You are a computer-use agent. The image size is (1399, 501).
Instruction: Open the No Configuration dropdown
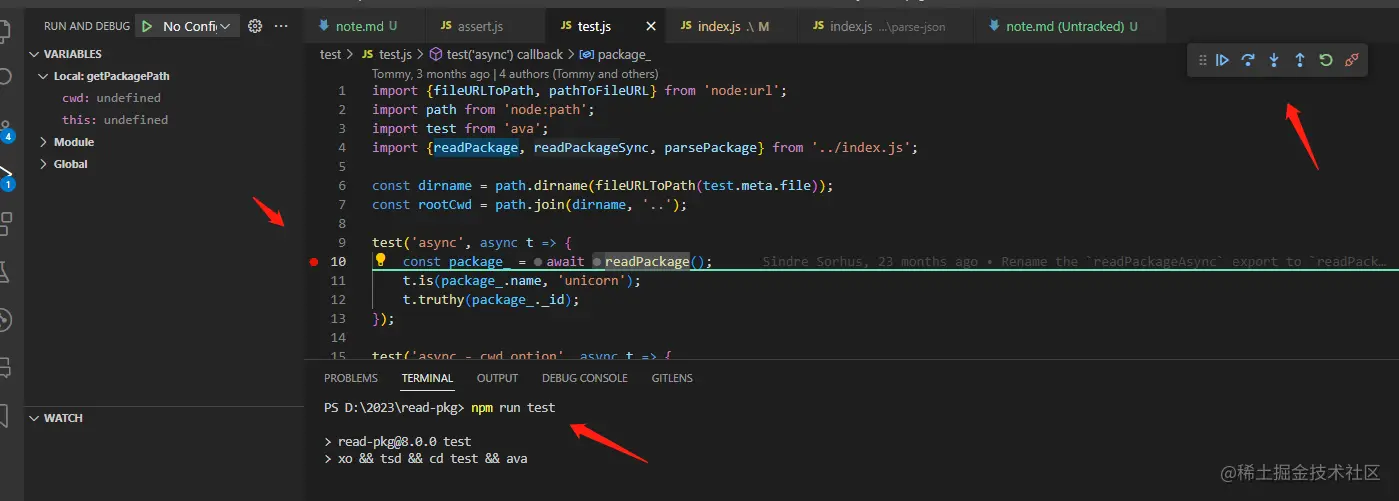(x=198, y=26)
